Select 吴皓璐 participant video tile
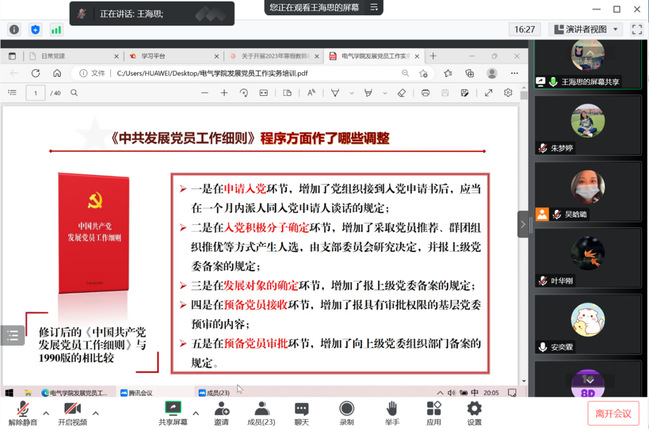 click(x=587, y=192)
